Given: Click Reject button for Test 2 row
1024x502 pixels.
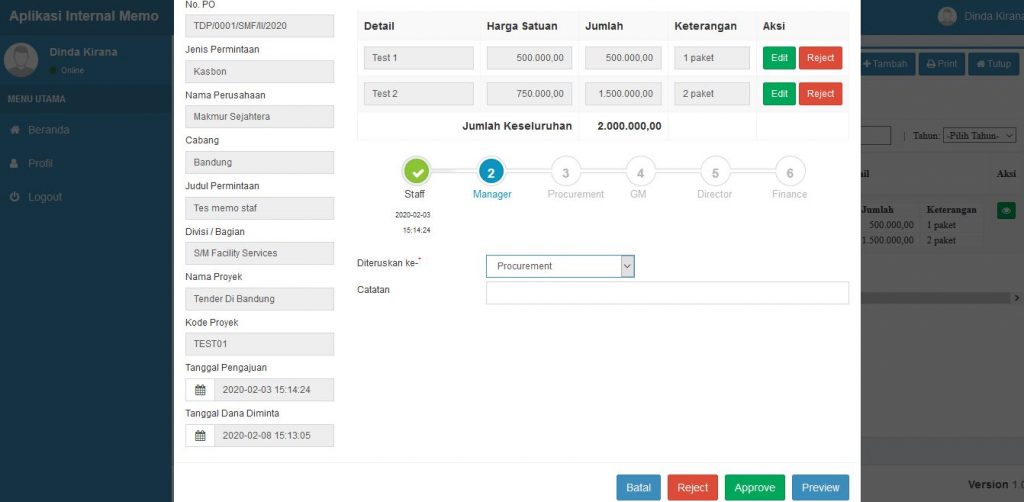Looking at the screenshot, I should tap(820, 94).
